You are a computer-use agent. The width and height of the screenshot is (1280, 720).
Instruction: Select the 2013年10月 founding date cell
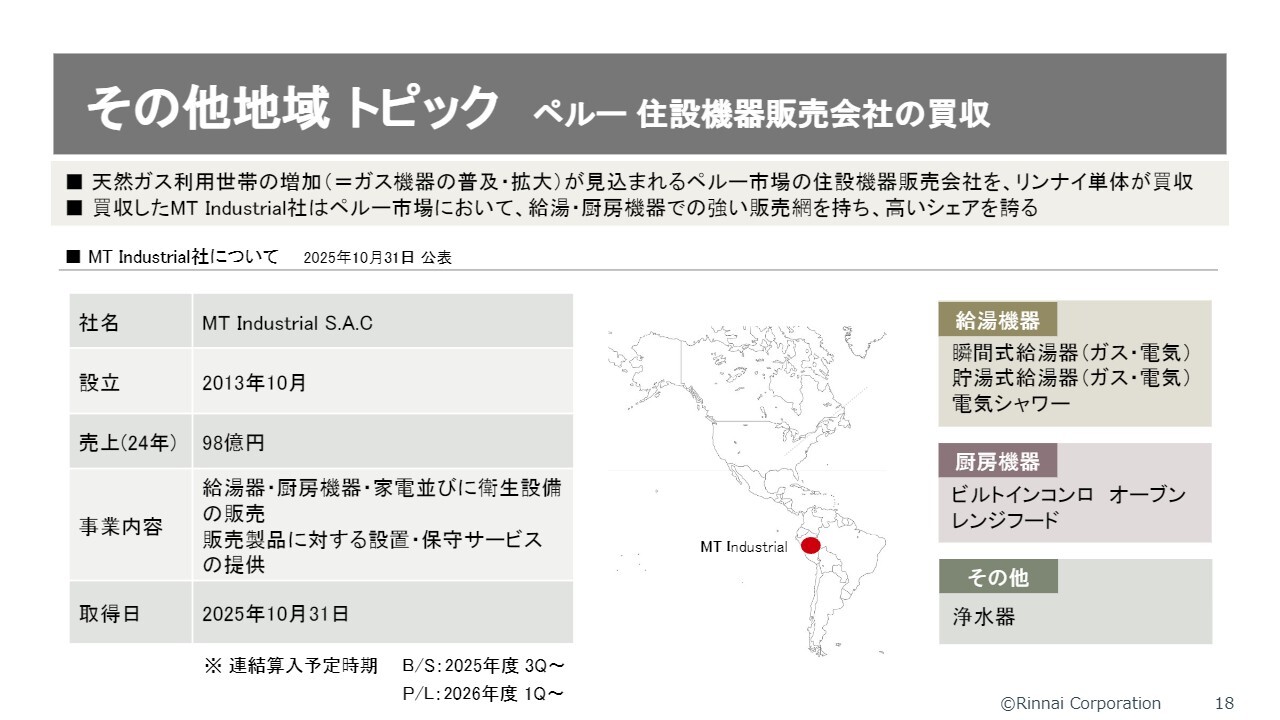click(x=254, y=382)
